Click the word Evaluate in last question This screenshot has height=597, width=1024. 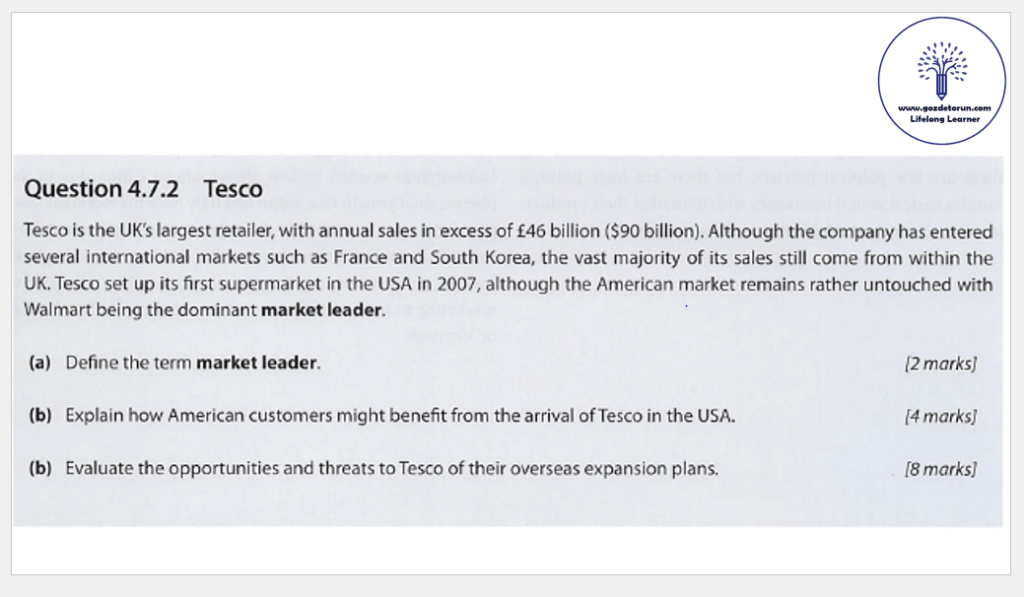click(98, 467)
